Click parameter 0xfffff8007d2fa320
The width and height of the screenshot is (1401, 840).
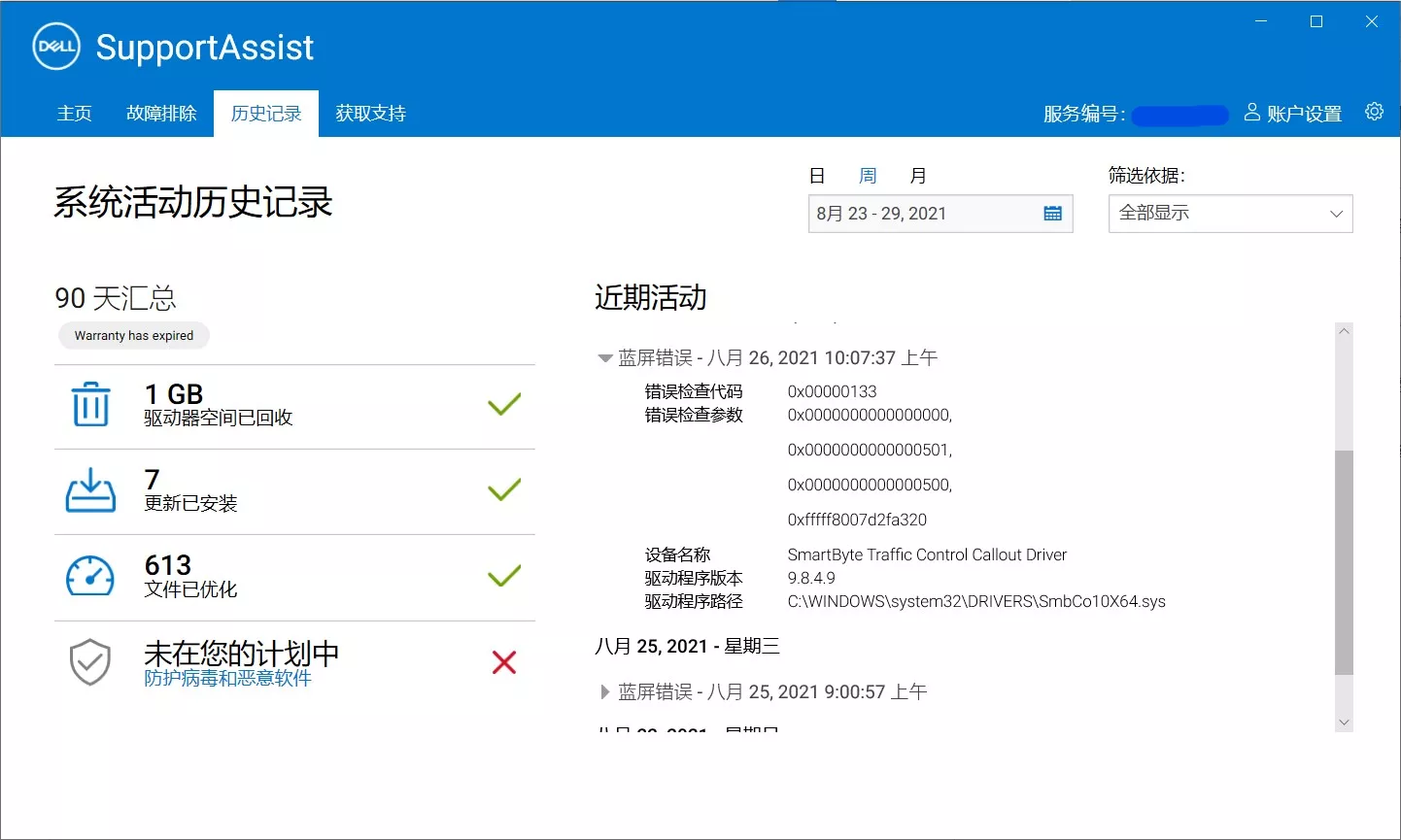[x=857, y=520]
